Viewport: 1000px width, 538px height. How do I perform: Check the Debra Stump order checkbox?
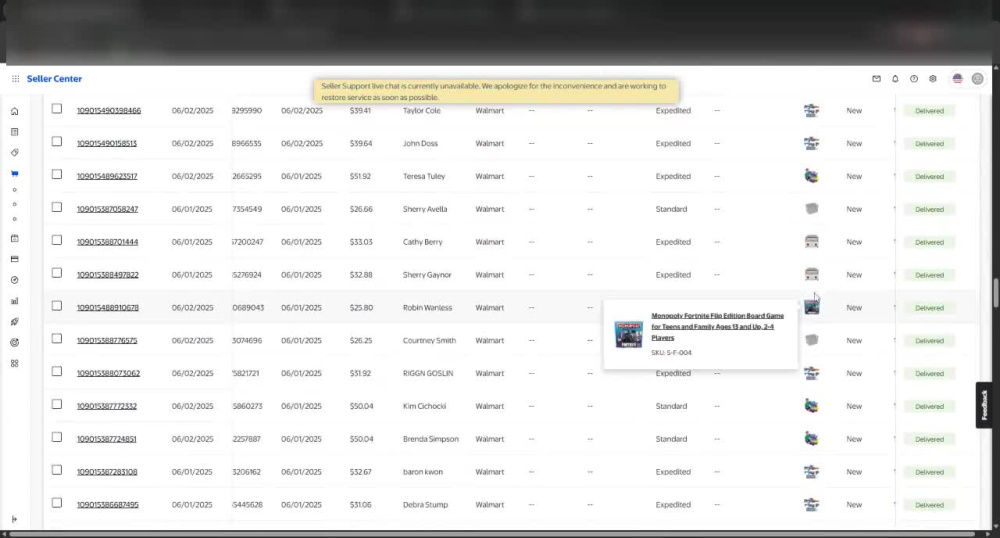click(x=57, y=503)
